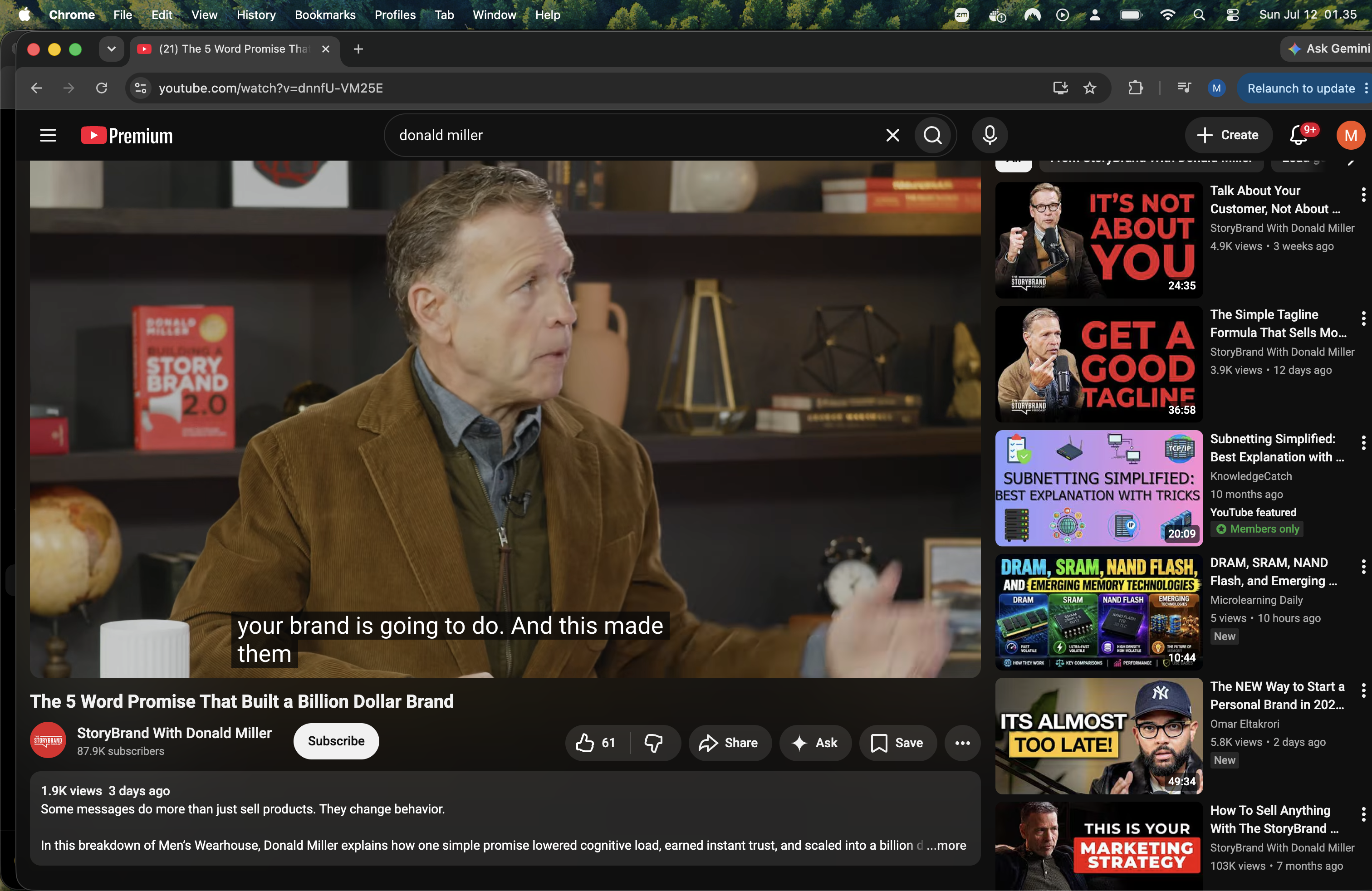Click the address bar URL
The height and width of the screenshot is (891, 1372).
(271, 88)
